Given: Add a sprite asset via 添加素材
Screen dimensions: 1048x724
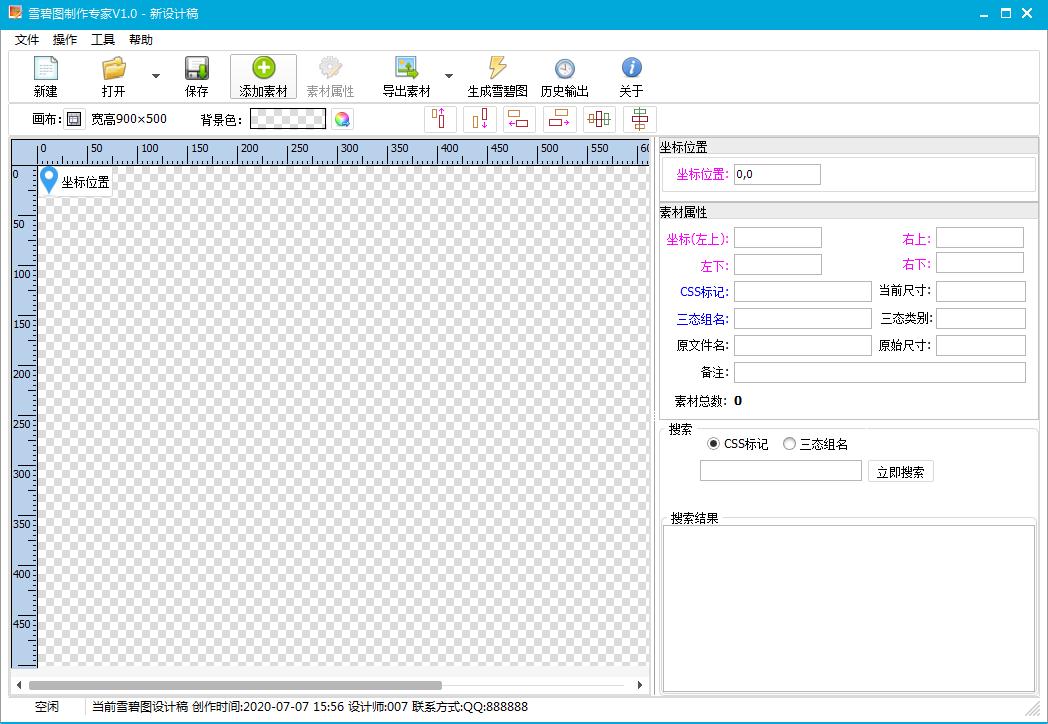Looking at the screenshot, I should click(x=263, y=75).
